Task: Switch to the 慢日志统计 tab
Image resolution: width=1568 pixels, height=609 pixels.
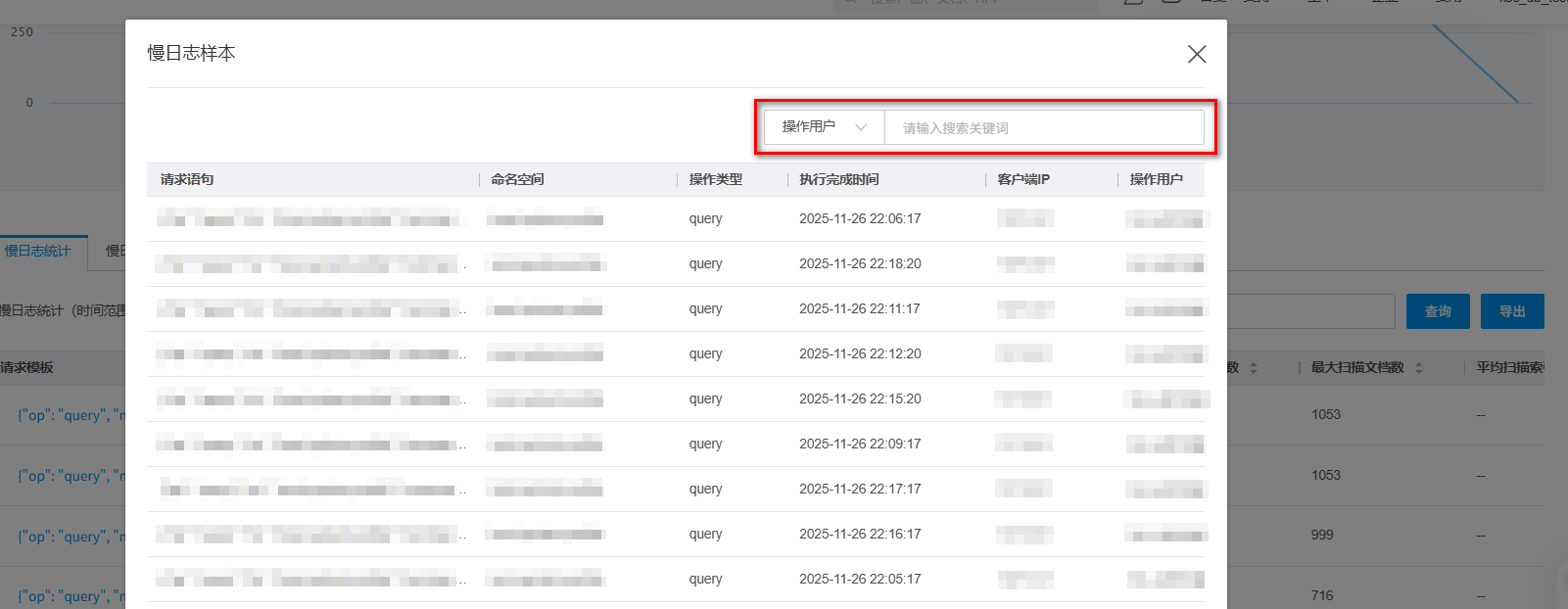Action: [38, 252]
